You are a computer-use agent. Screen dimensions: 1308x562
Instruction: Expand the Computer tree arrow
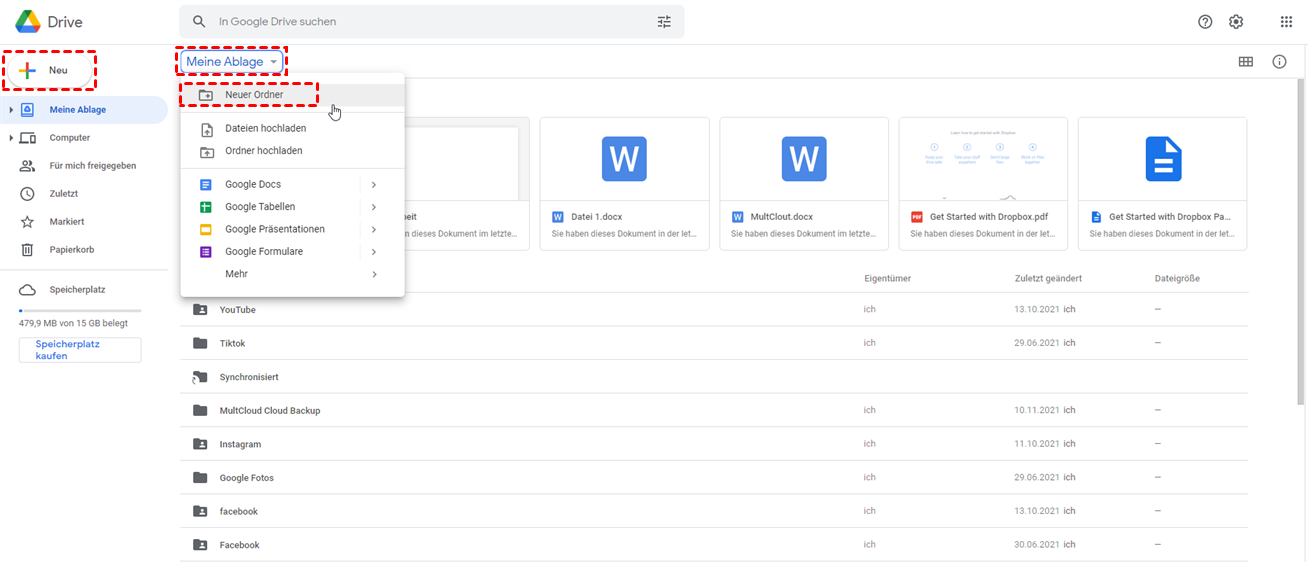pos(11,138)
